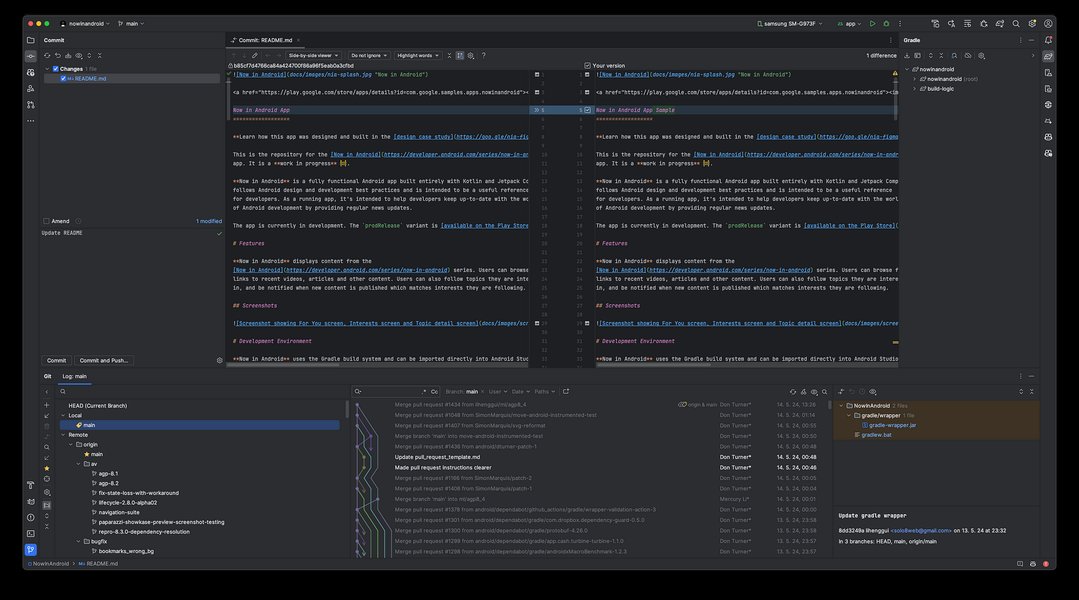Open the app run configuration dropdown
Image resolution: width=1079 pixels, height=600 pixels.
coord(849,23)
